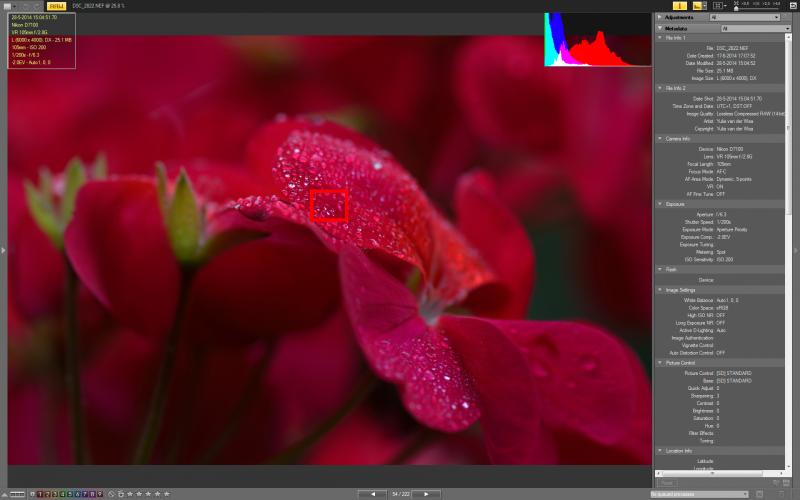Image resolution: width=800 pixels, height=500 pixels.
Task: Collapse the Flash group
Action: [660, 269]
